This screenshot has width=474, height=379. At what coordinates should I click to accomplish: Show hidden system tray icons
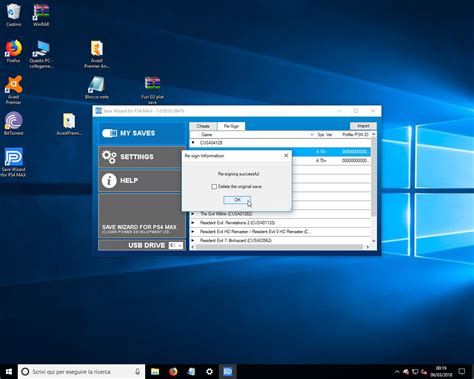point(397,372)
